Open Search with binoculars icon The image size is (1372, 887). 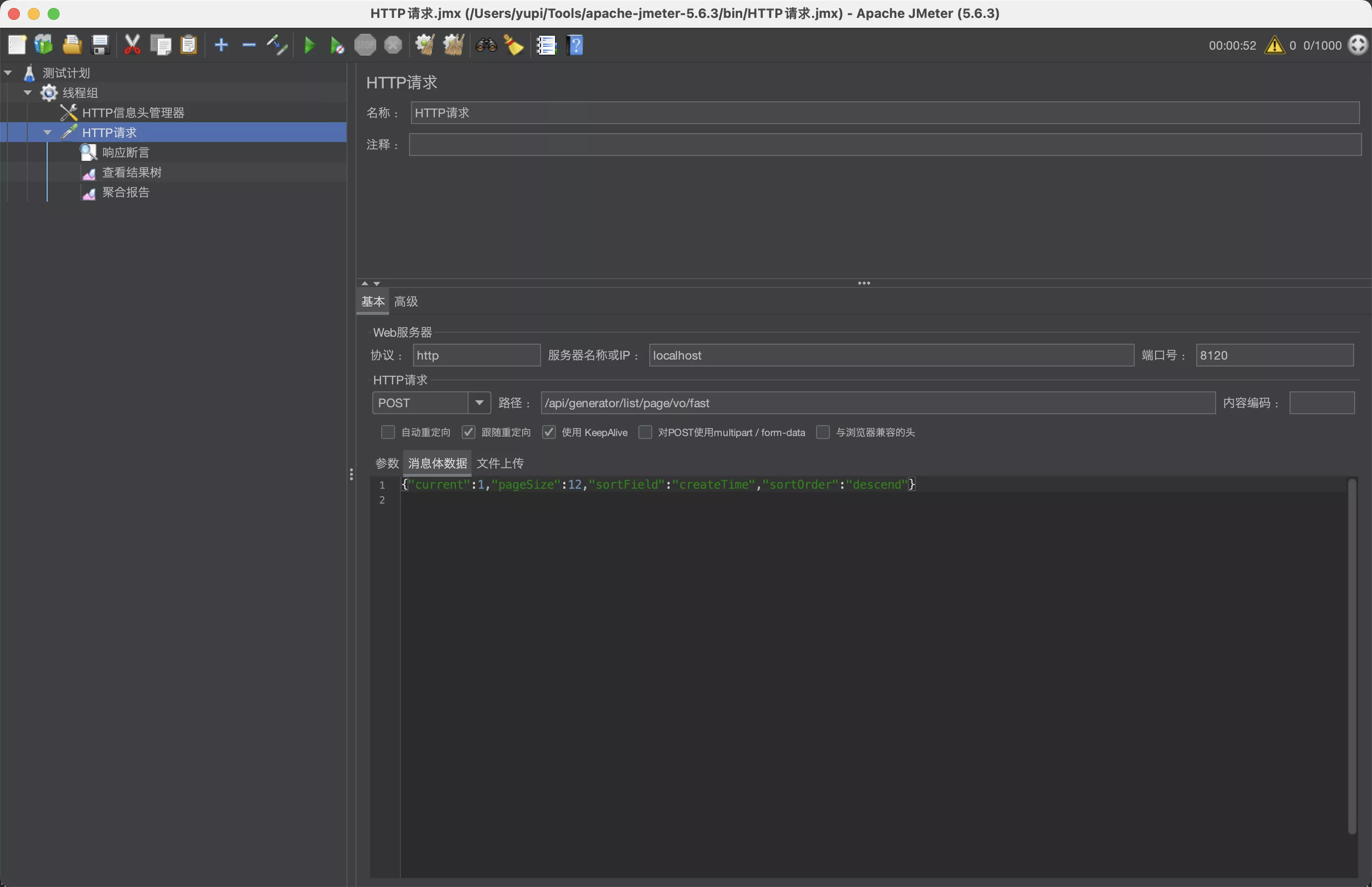(486, 44)
